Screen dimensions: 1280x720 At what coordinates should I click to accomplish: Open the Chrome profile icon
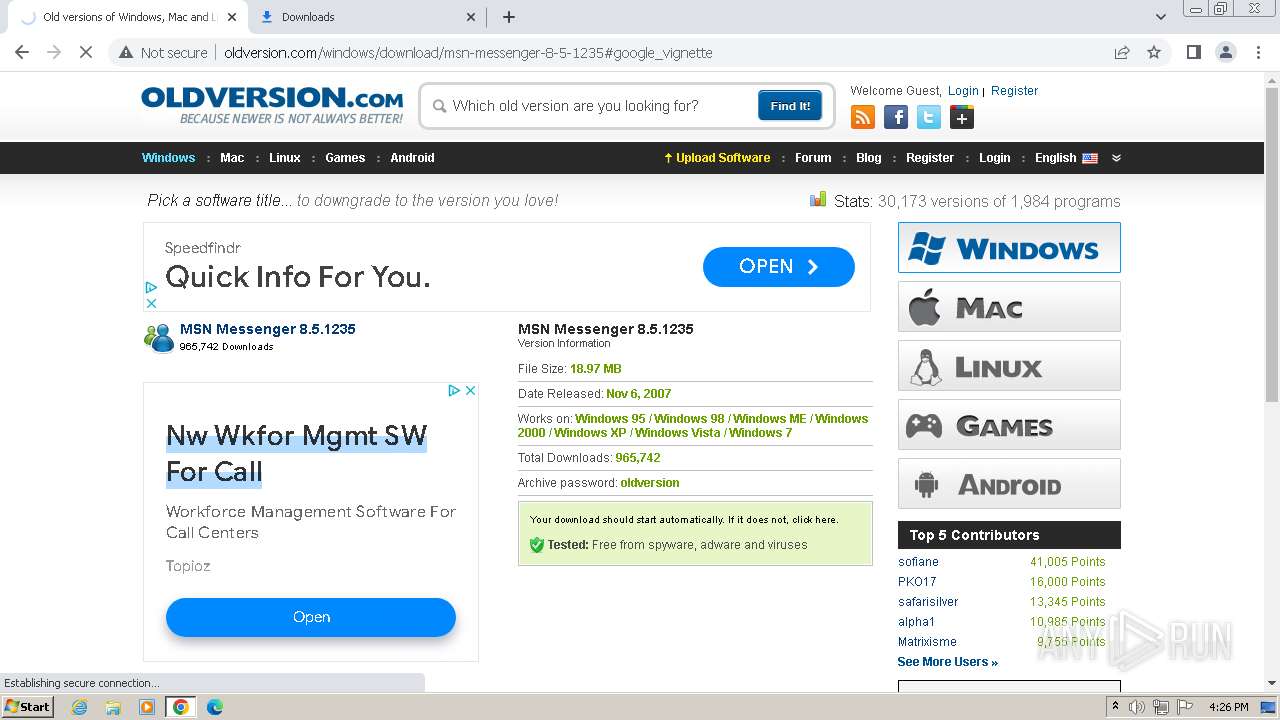[1226, 52]
